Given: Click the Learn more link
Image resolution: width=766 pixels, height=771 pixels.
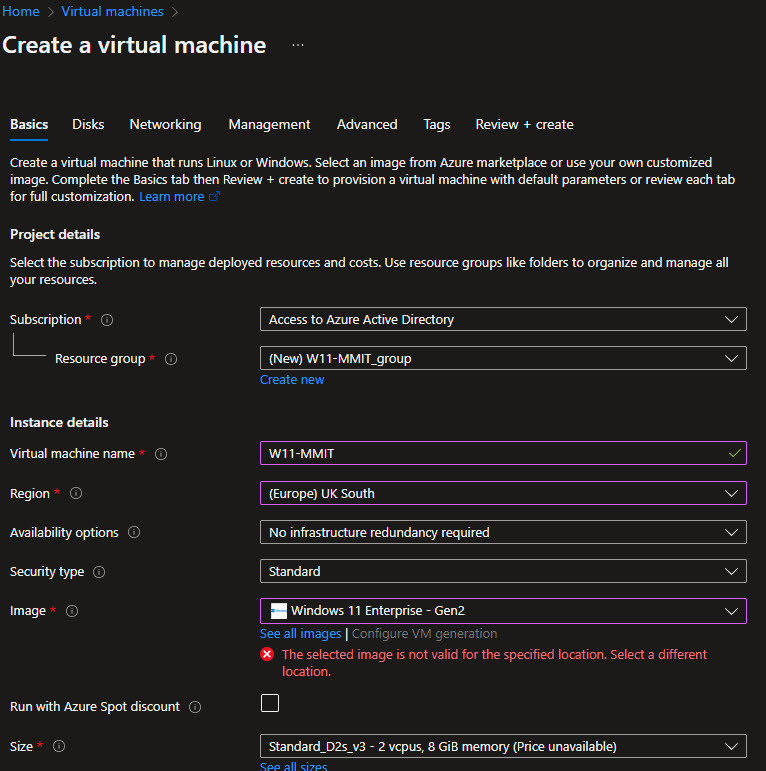Looking at the screenshot, I should point(172,197).
